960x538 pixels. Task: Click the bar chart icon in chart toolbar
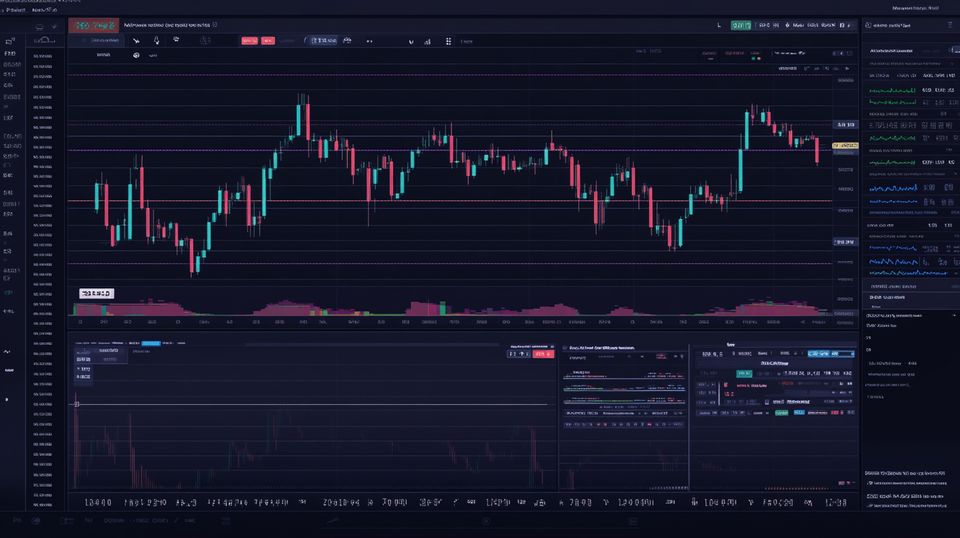coord(428,41)
